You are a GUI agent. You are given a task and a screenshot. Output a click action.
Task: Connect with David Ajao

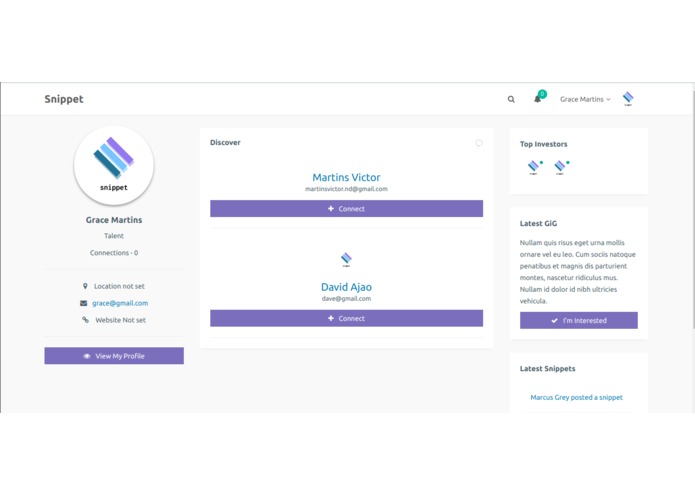click(x=346, y=318)
